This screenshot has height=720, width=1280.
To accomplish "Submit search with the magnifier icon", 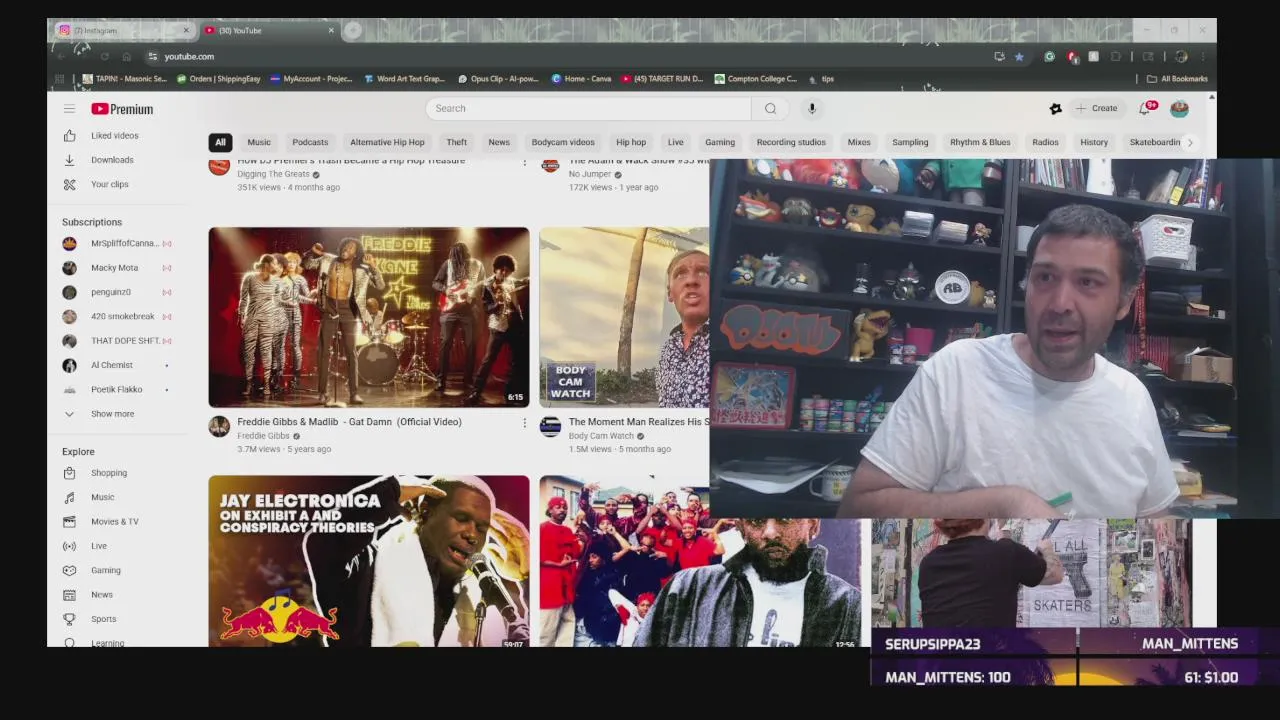I will (770, 108).
